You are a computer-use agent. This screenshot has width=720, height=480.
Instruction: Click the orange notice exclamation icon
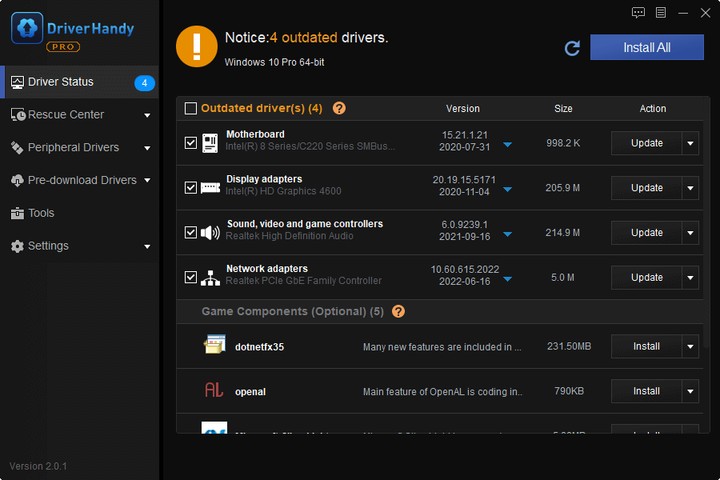coord(197,46)
